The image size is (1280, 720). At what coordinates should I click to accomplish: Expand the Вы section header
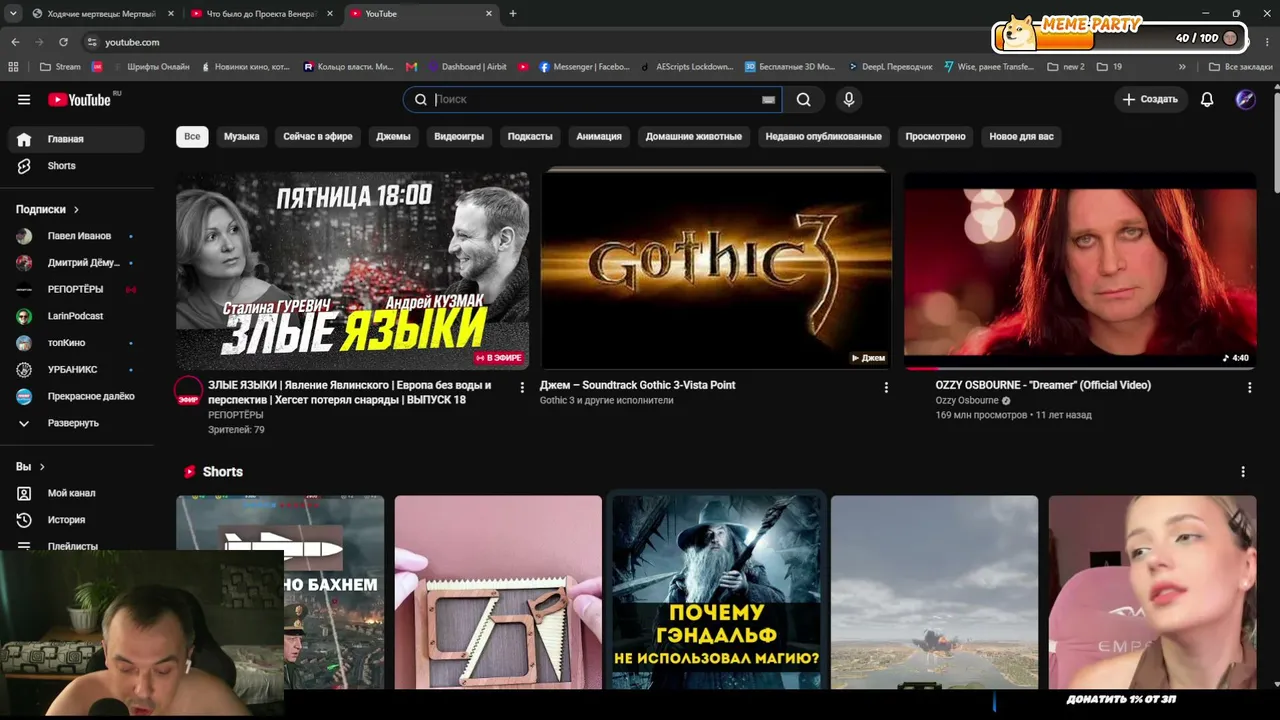pyautogui.click(x=30, y=467)
